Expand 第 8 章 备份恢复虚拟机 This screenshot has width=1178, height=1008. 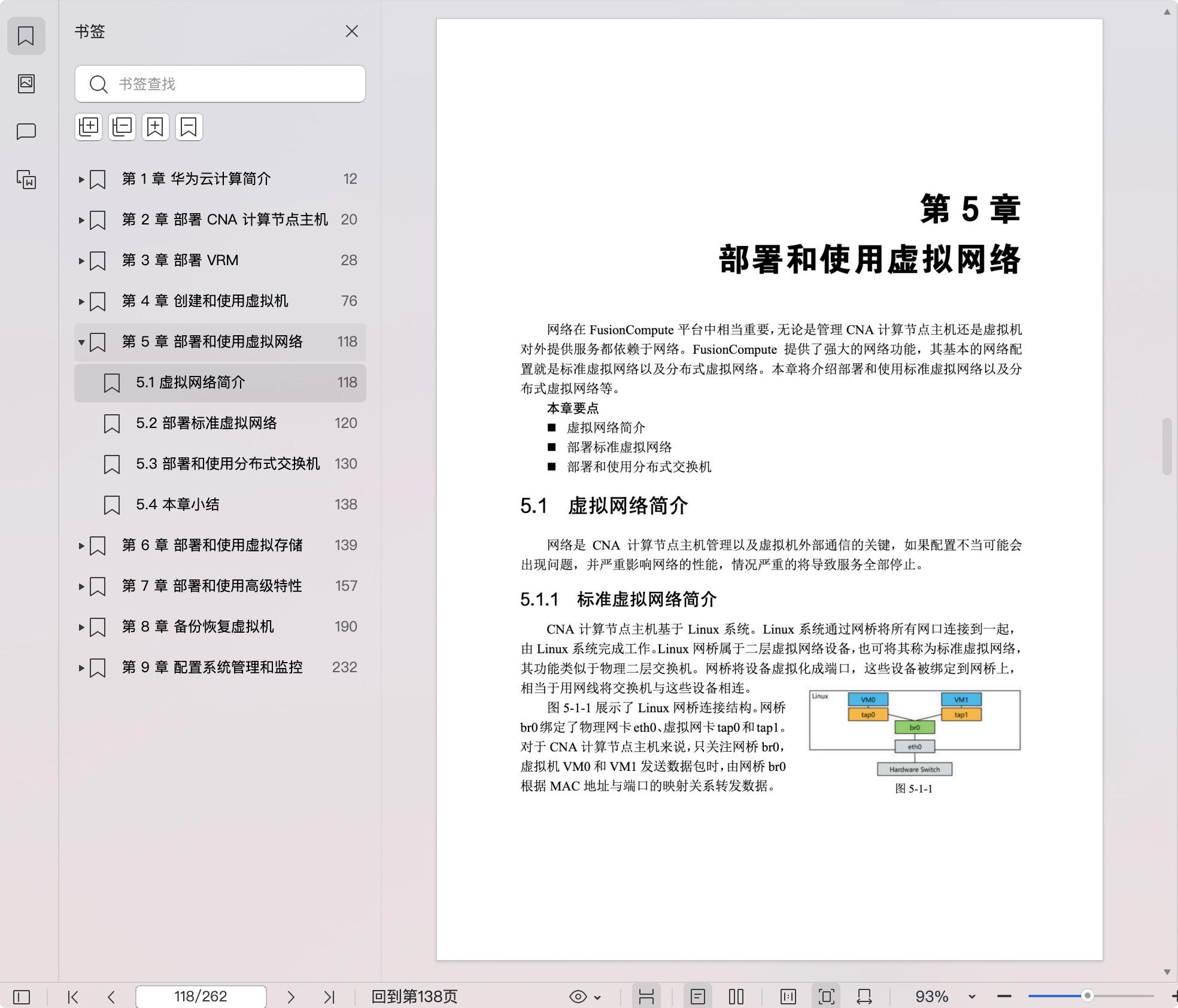pos(81,627)
